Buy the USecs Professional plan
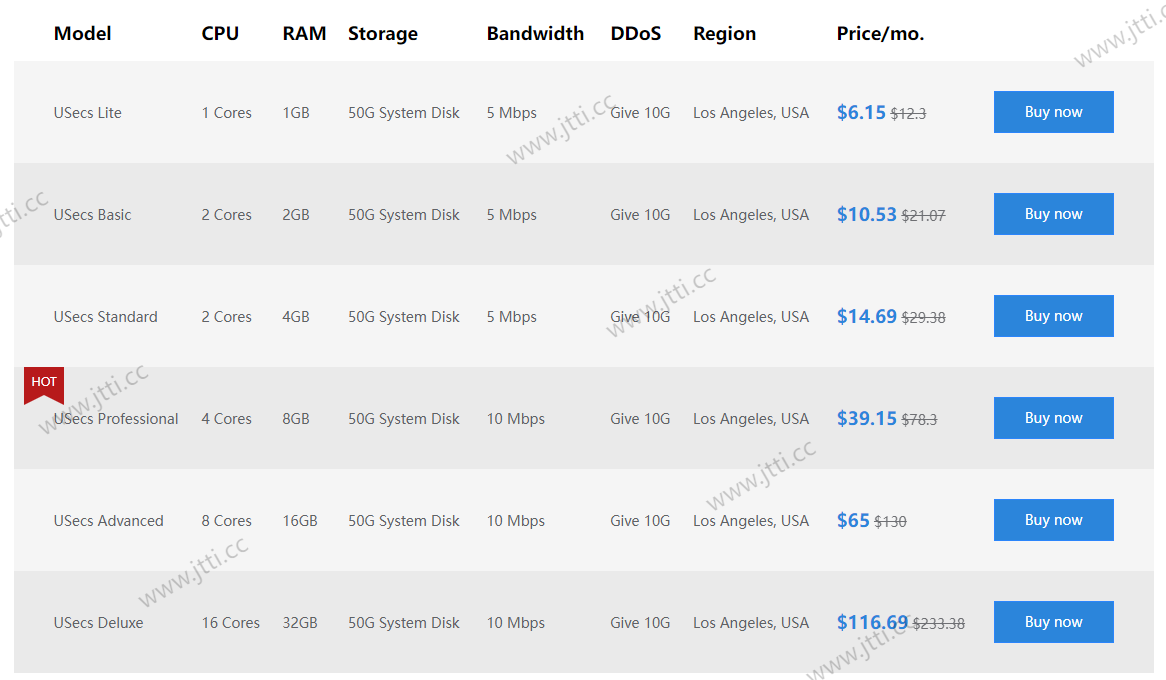The height and width of the screenshot is (680, 1166). click(1053, 418)
